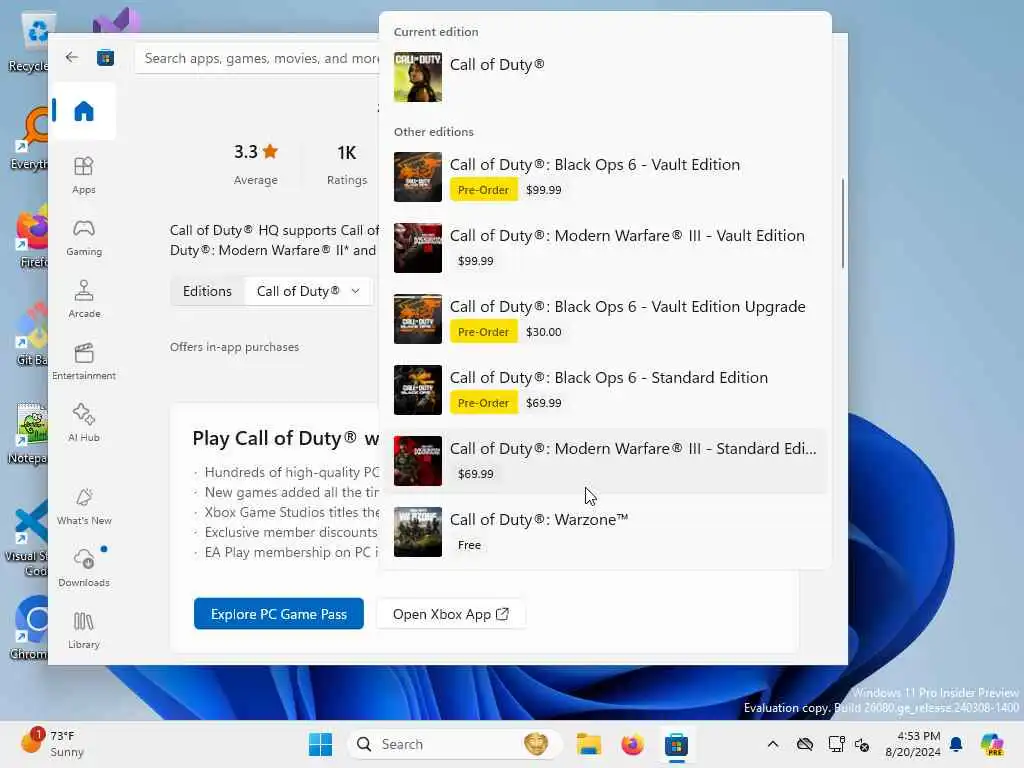Choose Modern Warfare III - Standard Edition

pos(603,461)
